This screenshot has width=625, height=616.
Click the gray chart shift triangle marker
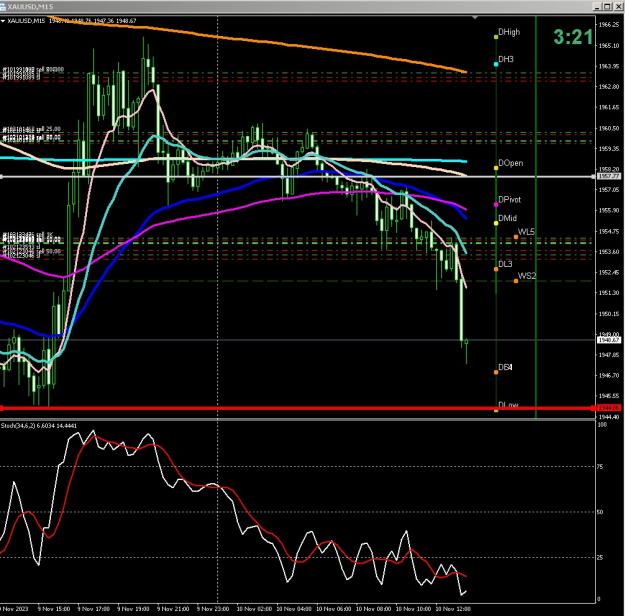[x=475, y=18]
